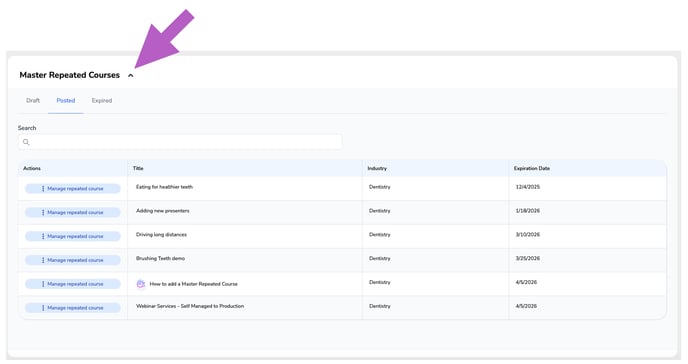The width and height of the screenshot is (688, 364).
Task: Click the Expiration Date column header
Action: [532, 168]
